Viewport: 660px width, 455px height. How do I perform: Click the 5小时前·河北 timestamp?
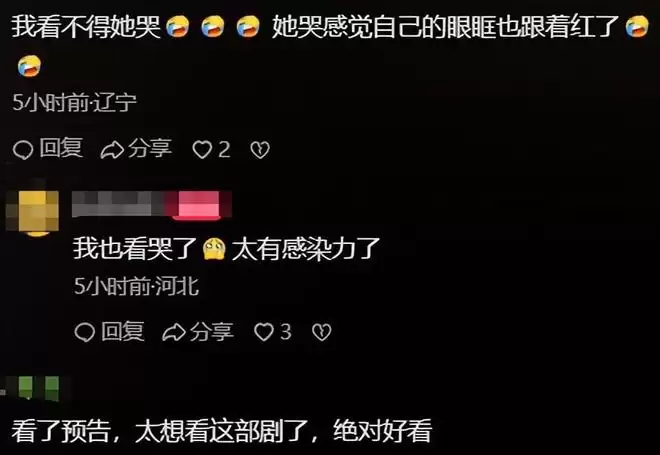[x=136, y=287]
